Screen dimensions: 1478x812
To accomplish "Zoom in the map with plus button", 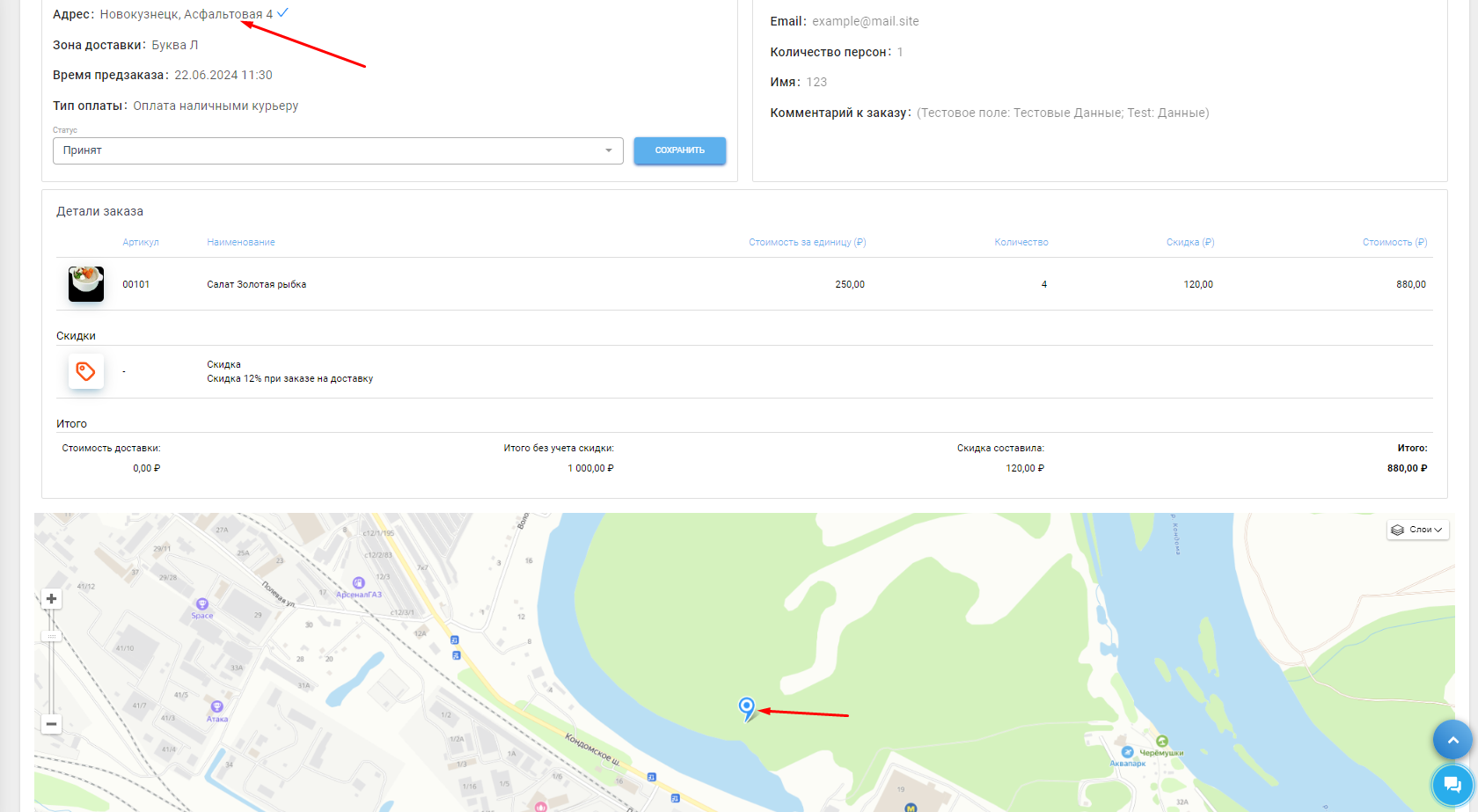I will pos(51,599).
